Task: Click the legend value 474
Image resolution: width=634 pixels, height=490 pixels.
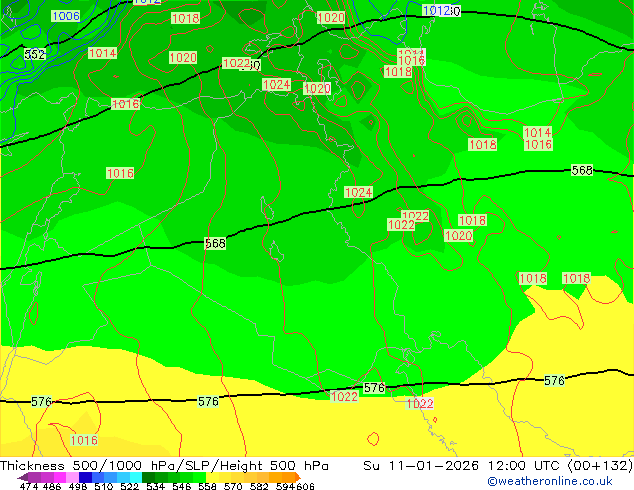Action: 29,486
